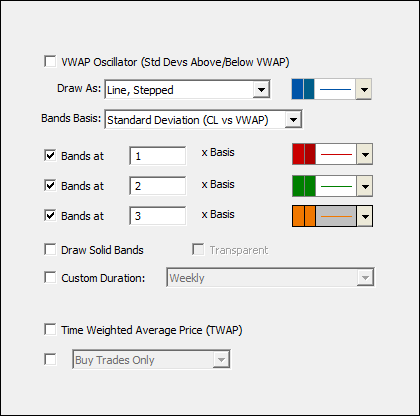
Task: Uncheck the second Bands at checkbox
Action: [x=50, y=185]
